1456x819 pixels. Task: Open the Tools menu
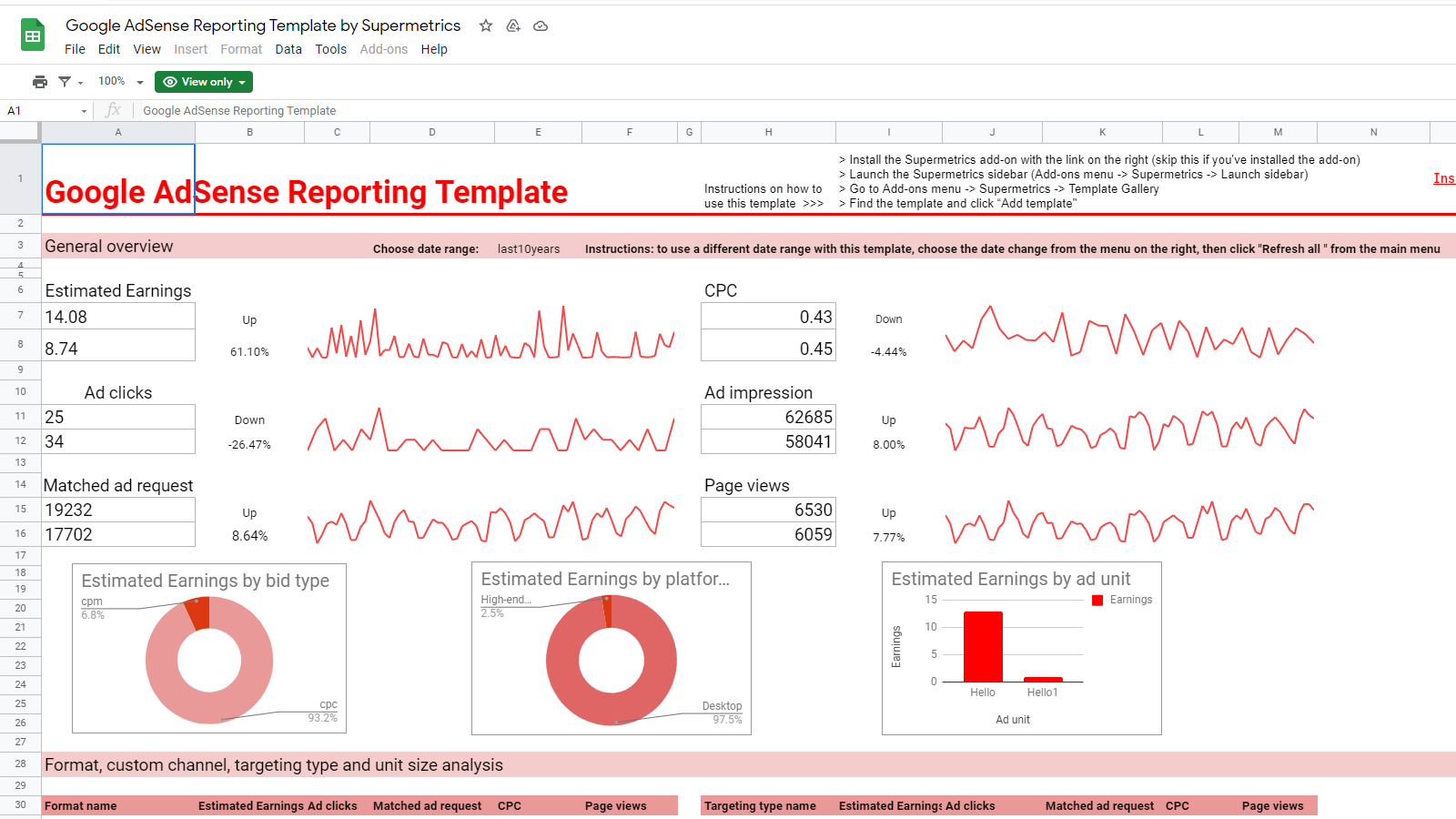click(331, 49)
